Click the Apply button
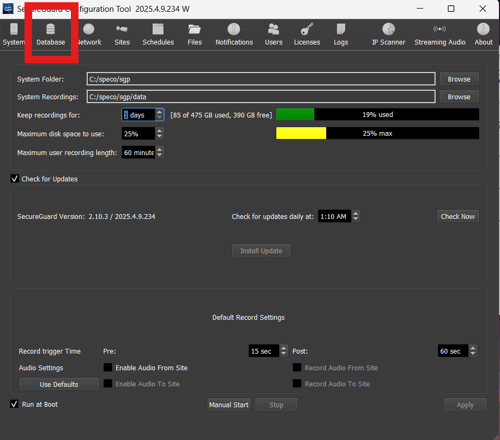 (465, 405)
